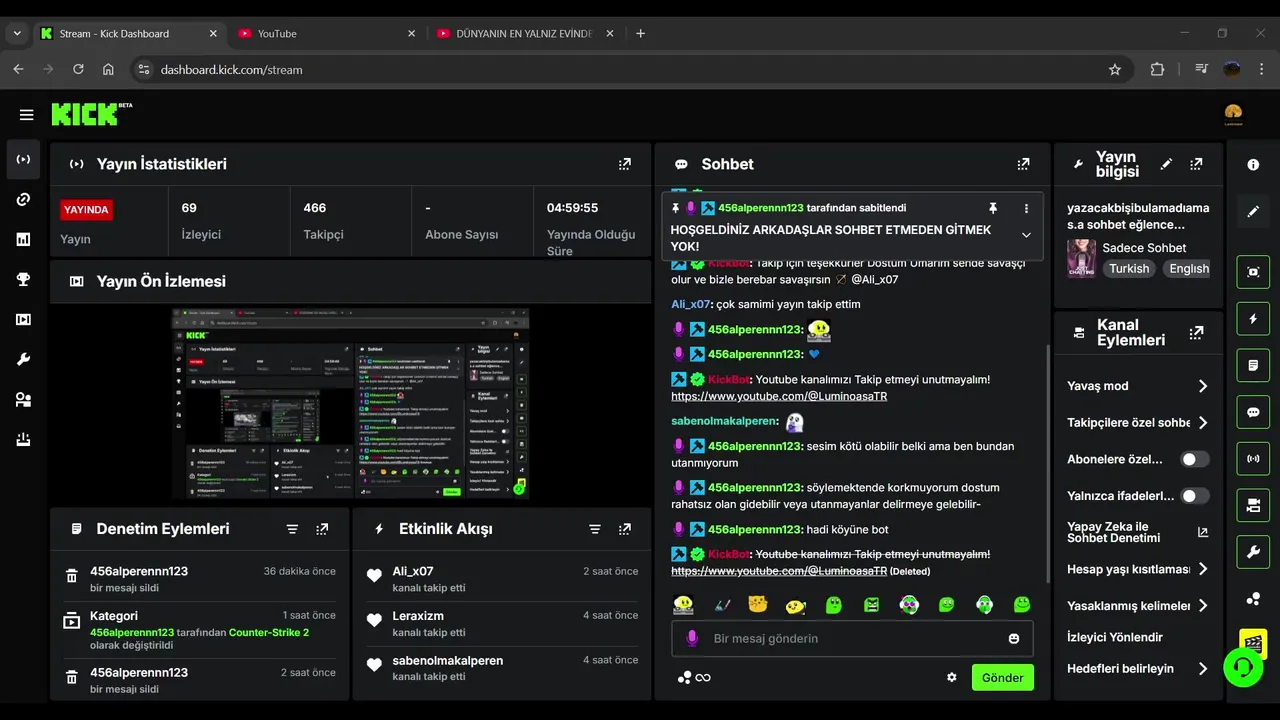The image size is (1280, 720).
Task: Toggle the wrench stream-info widget in the right toolbar
Action: tap(1253, 552)
